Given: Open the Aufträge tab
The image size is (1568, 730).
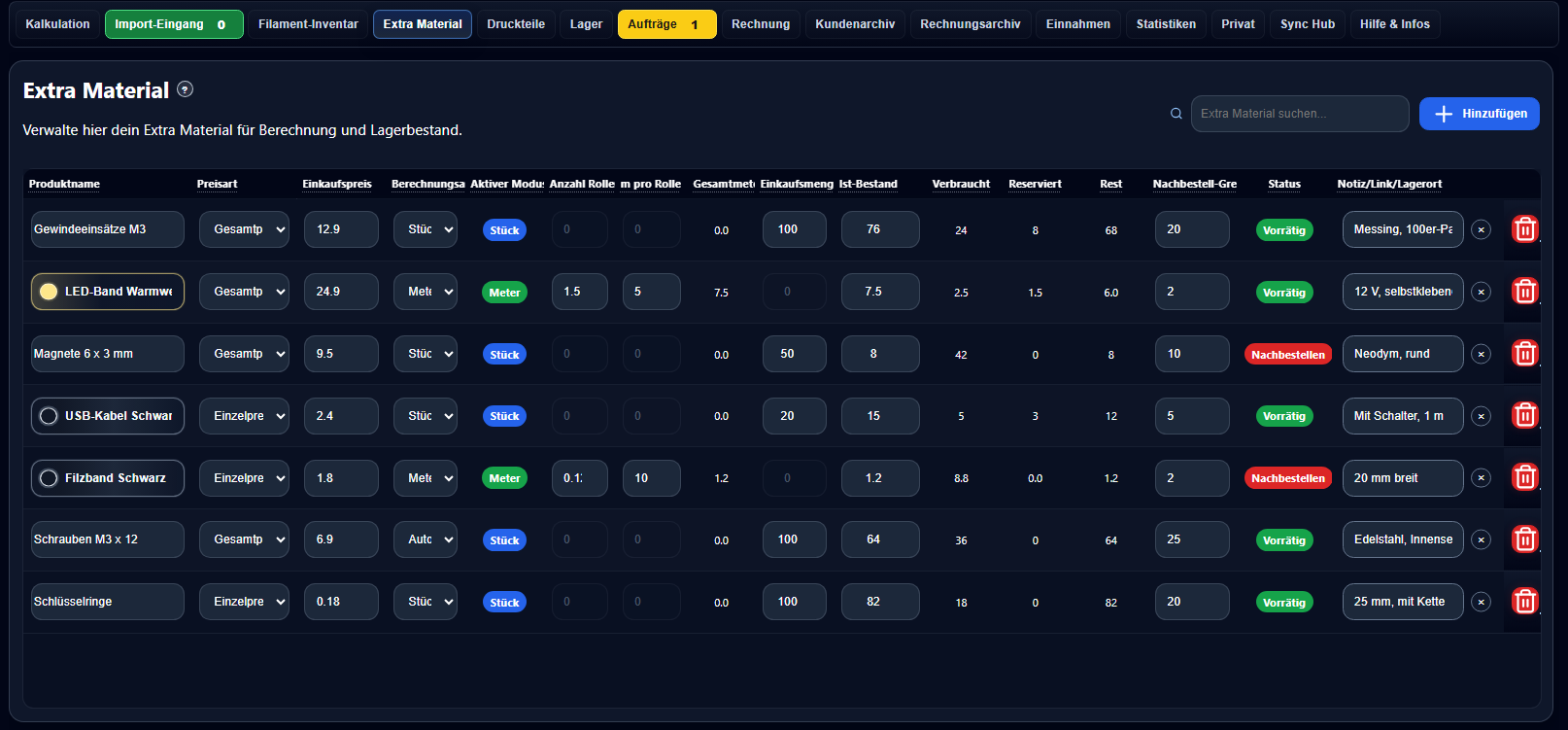Looking at the screenshot, I should pos(666,24).
